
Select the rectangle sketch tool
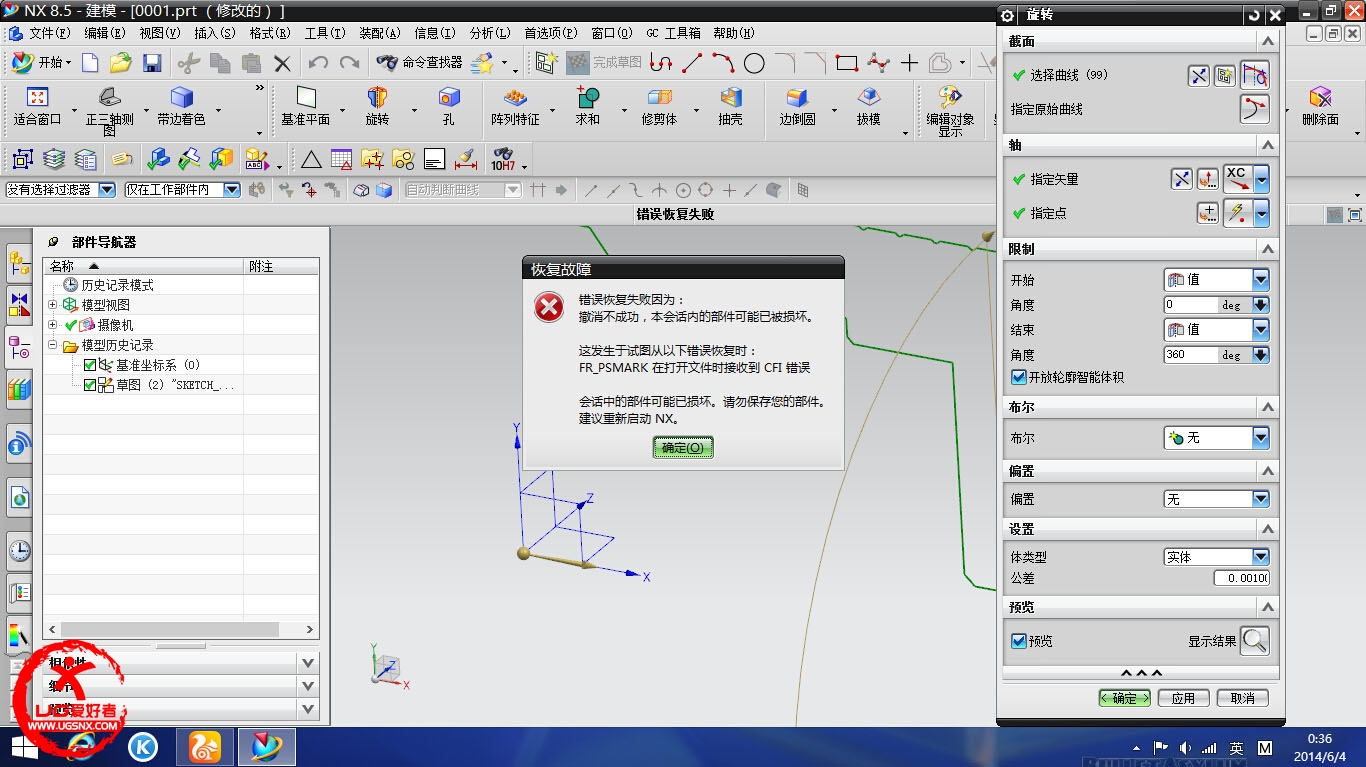847,63
